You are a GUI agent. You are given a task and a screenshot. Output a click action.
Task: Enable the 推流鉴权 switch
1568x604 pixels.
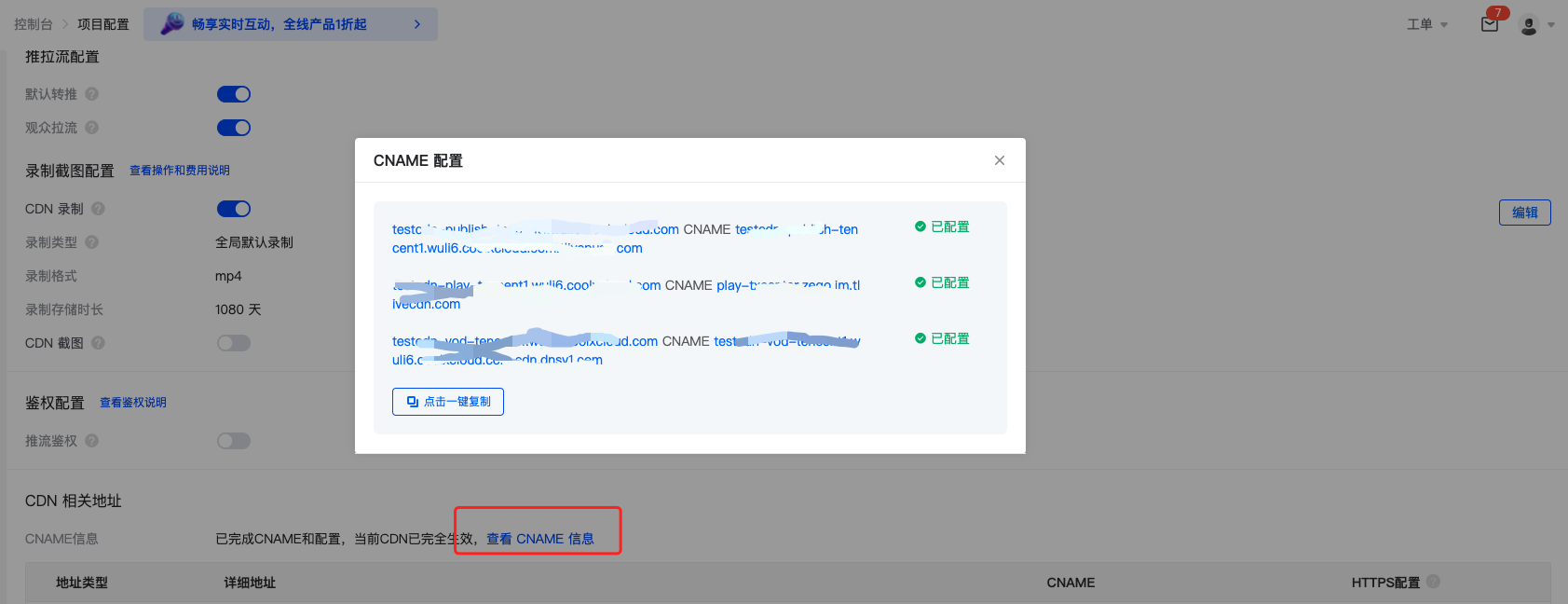click(x=234, y=441)
